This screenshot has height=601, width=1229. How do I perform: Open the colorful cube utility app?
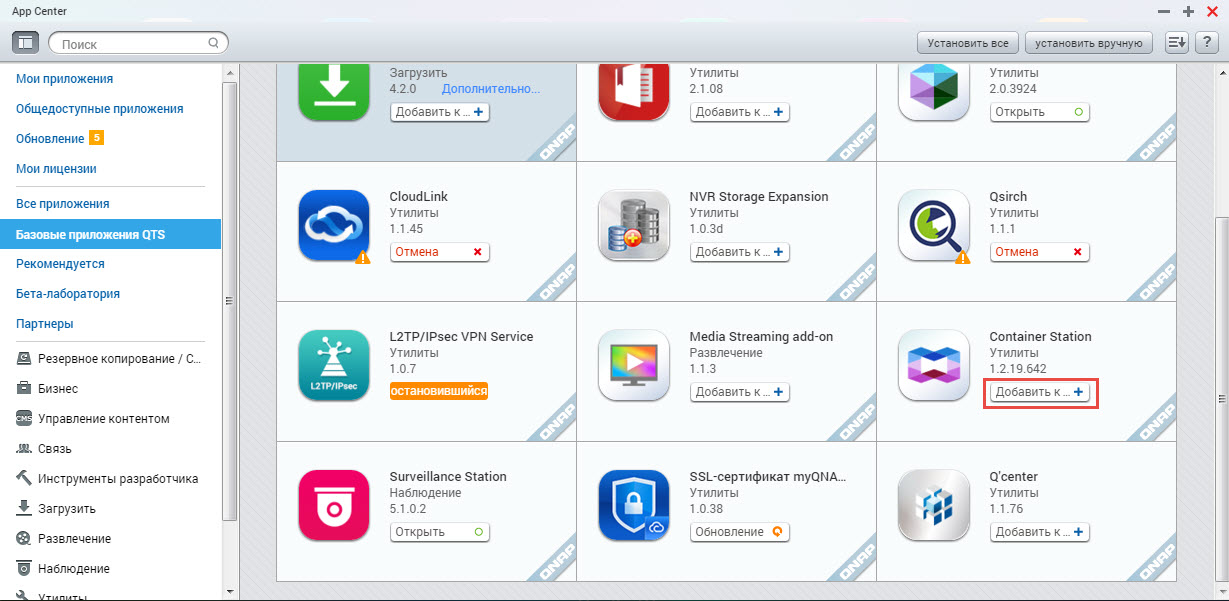(1040, 112)
